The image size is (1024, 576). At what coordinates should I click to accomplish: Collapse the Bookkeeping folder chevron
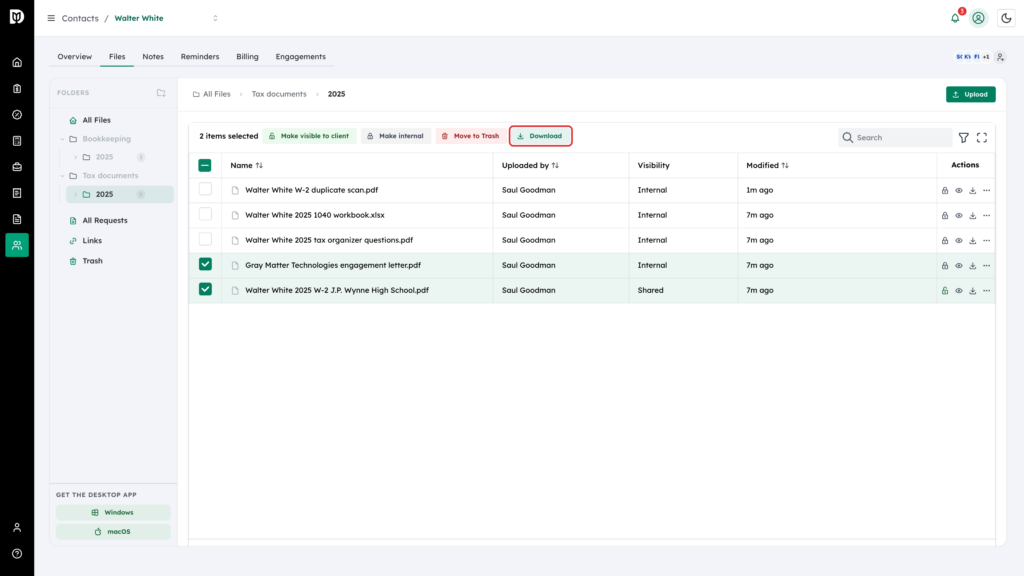click(63, 139)
